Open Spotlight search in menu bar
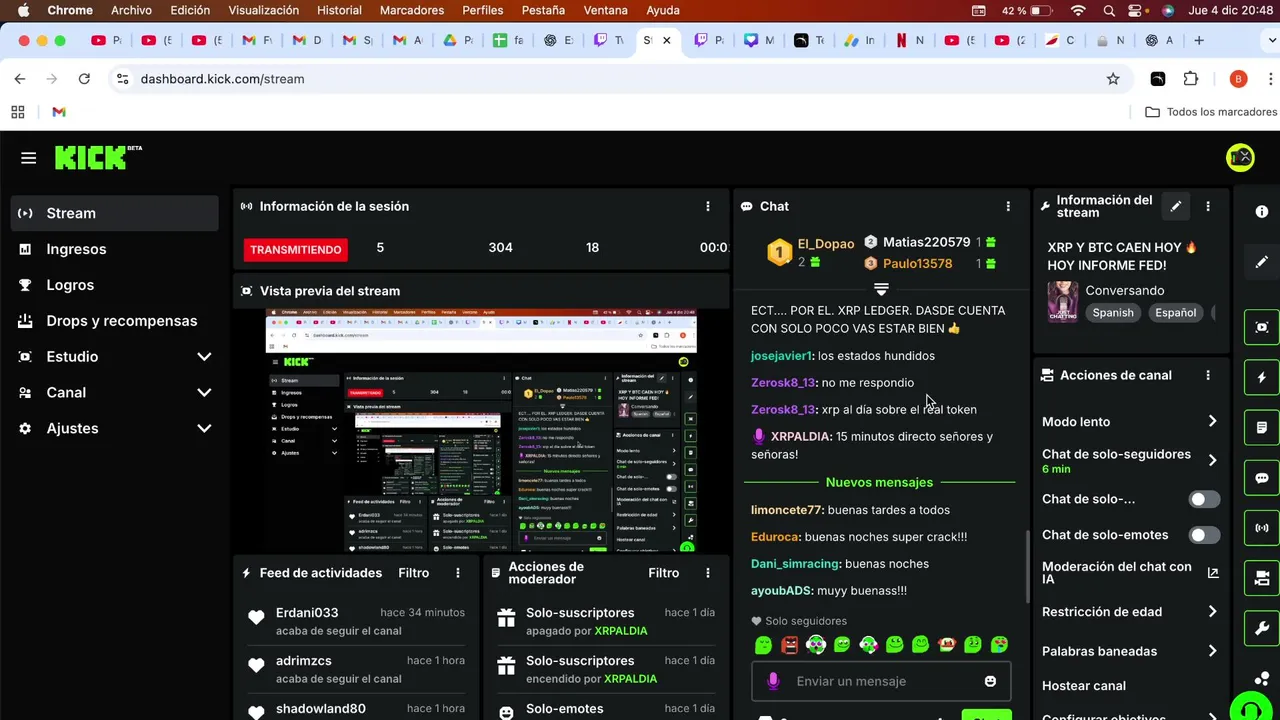Viewport: 1280px width, 720px height. click(1109, 10)
